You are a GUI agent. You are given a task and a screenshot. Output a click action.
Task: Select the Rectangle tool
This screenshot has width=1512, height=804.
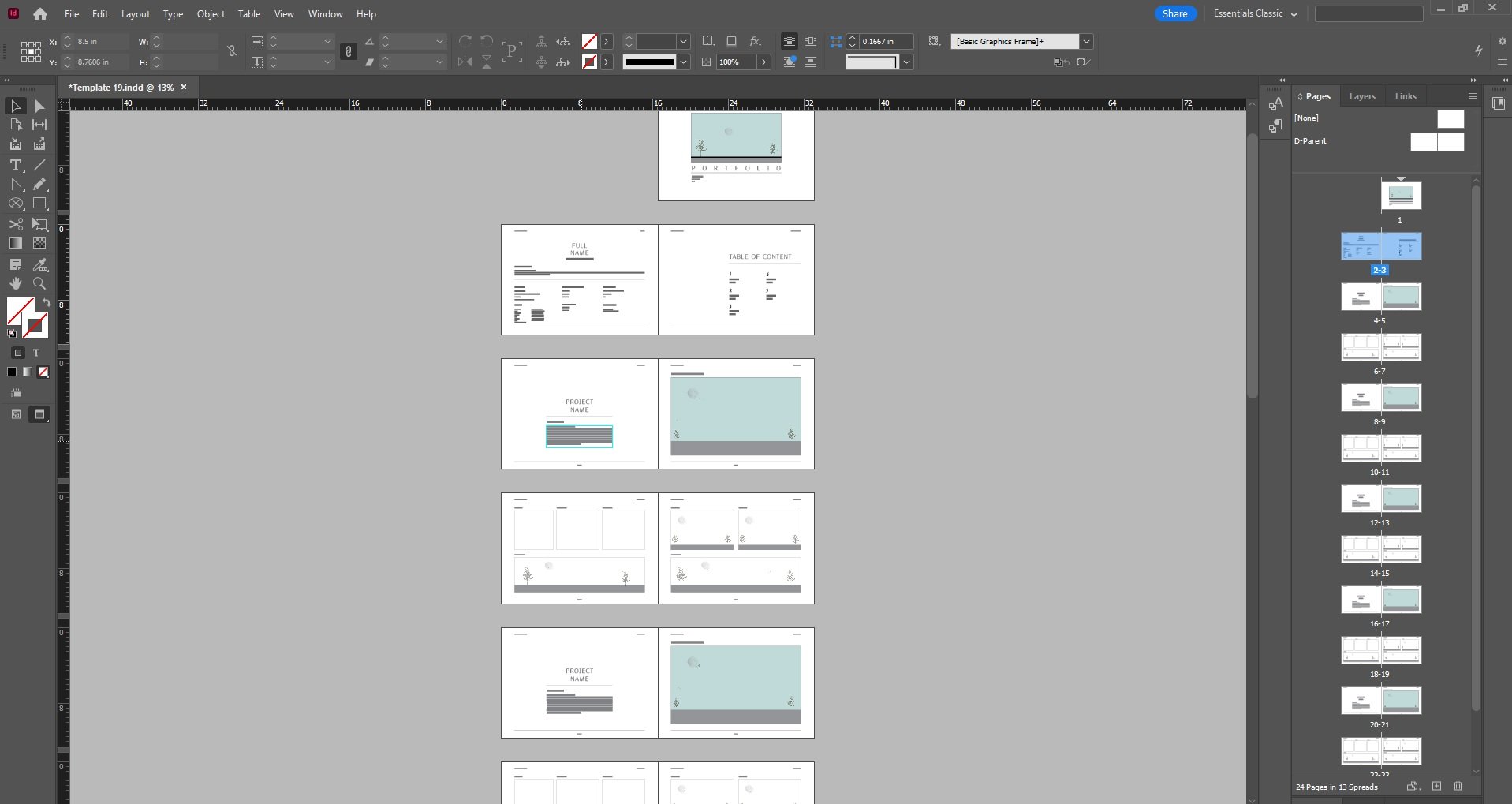[x=39, y=204]
